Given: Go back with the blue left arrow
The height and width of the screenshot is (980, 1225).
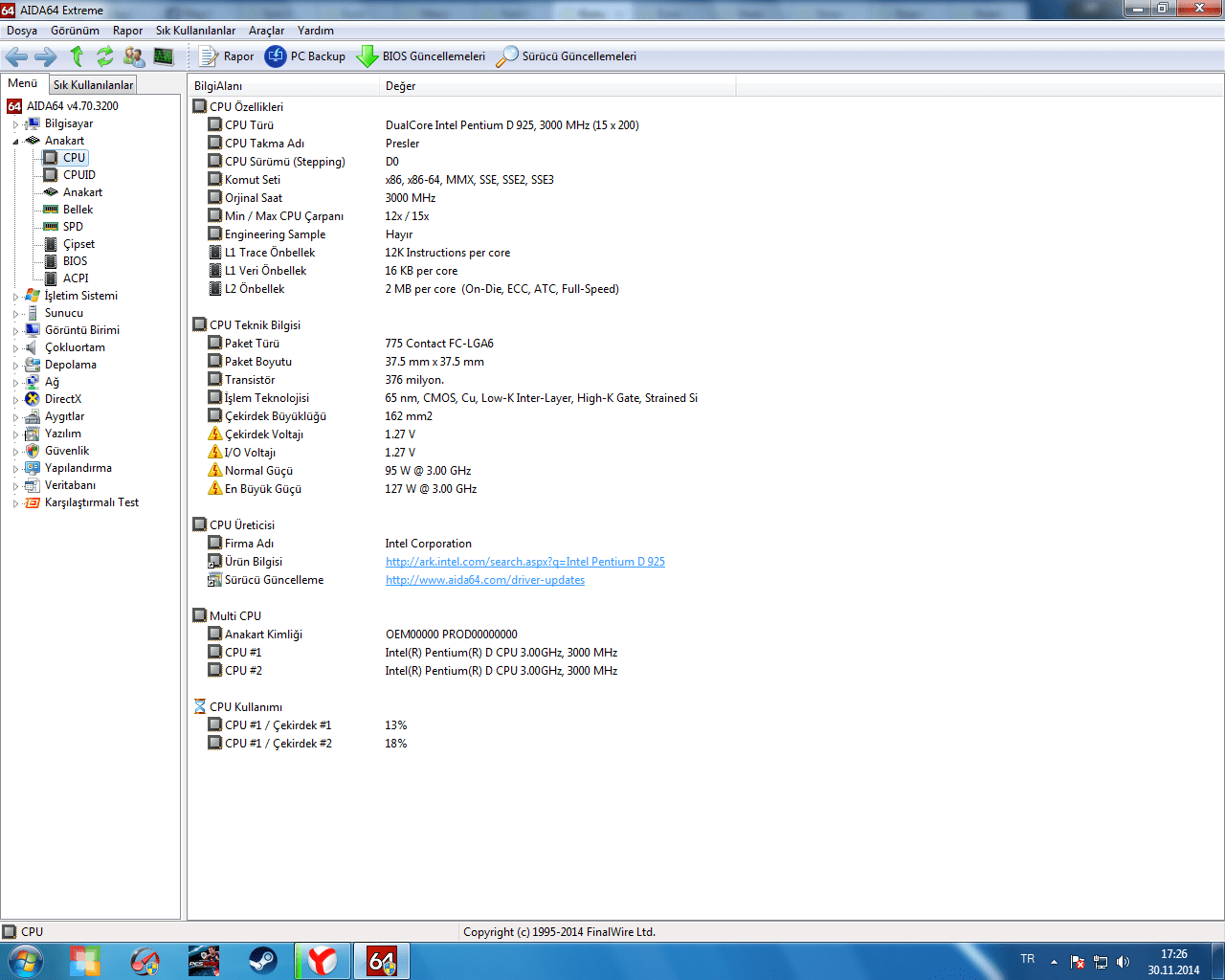Looking at the screenshot, I should 16,56.
